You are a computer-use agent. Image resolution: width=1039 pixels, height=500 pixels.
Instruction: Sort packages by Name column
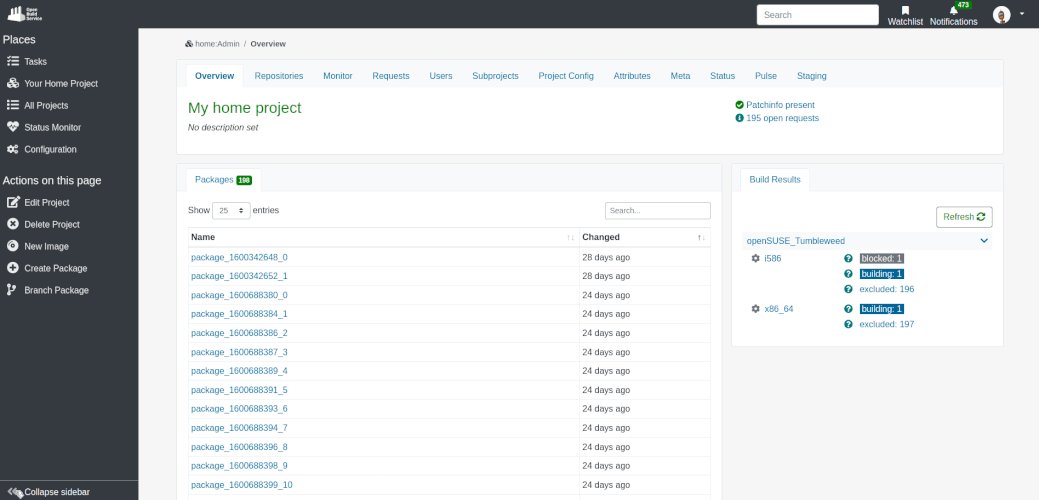coord(570,238)
